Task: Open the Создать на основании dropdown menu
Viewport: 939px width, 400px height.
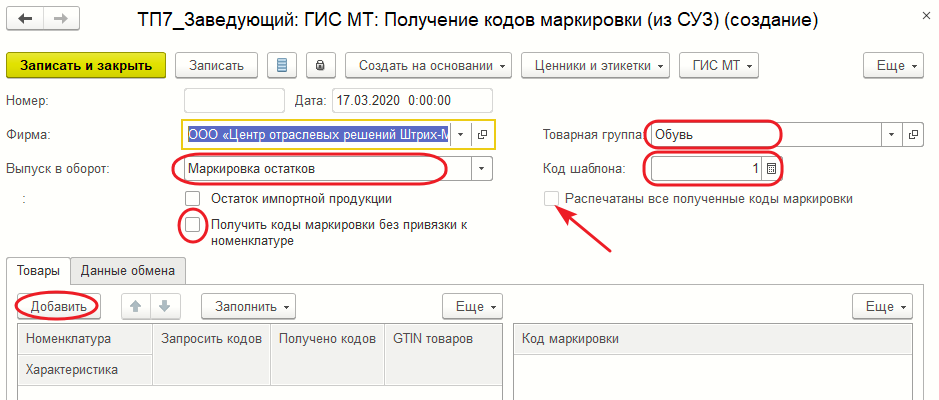Action: coord(429,66)
